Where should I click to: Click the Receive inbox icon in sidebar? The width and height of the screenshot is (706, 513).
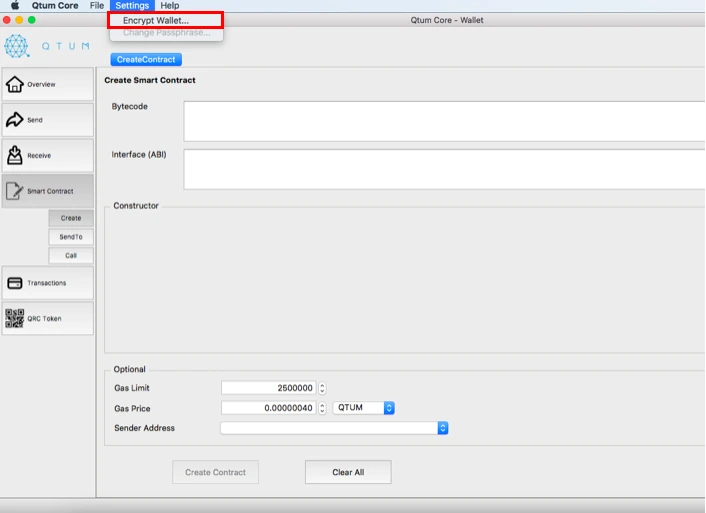point(14,155)
